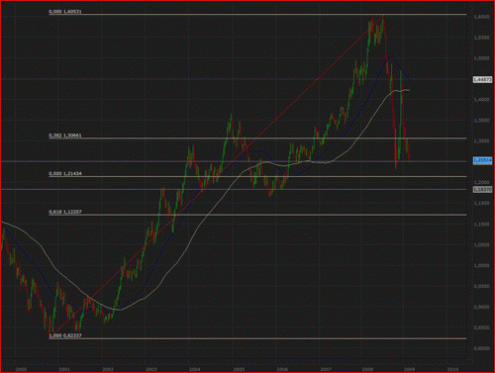Image resolution: width=495 pixels, height=373 pixels.
Task: Click the 0.382 Fibonacci retracement label
Action: click(x=65, y=136)
